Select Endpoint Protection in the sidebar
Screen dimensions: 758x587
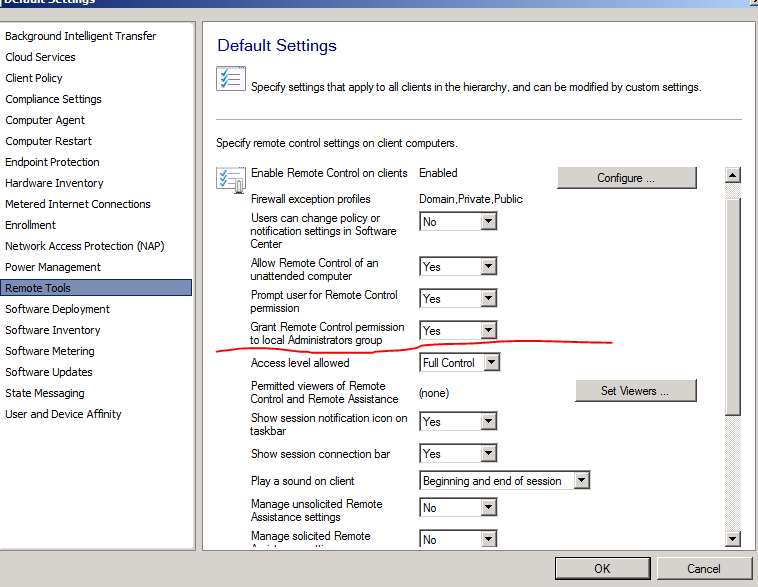pos(52,162)
